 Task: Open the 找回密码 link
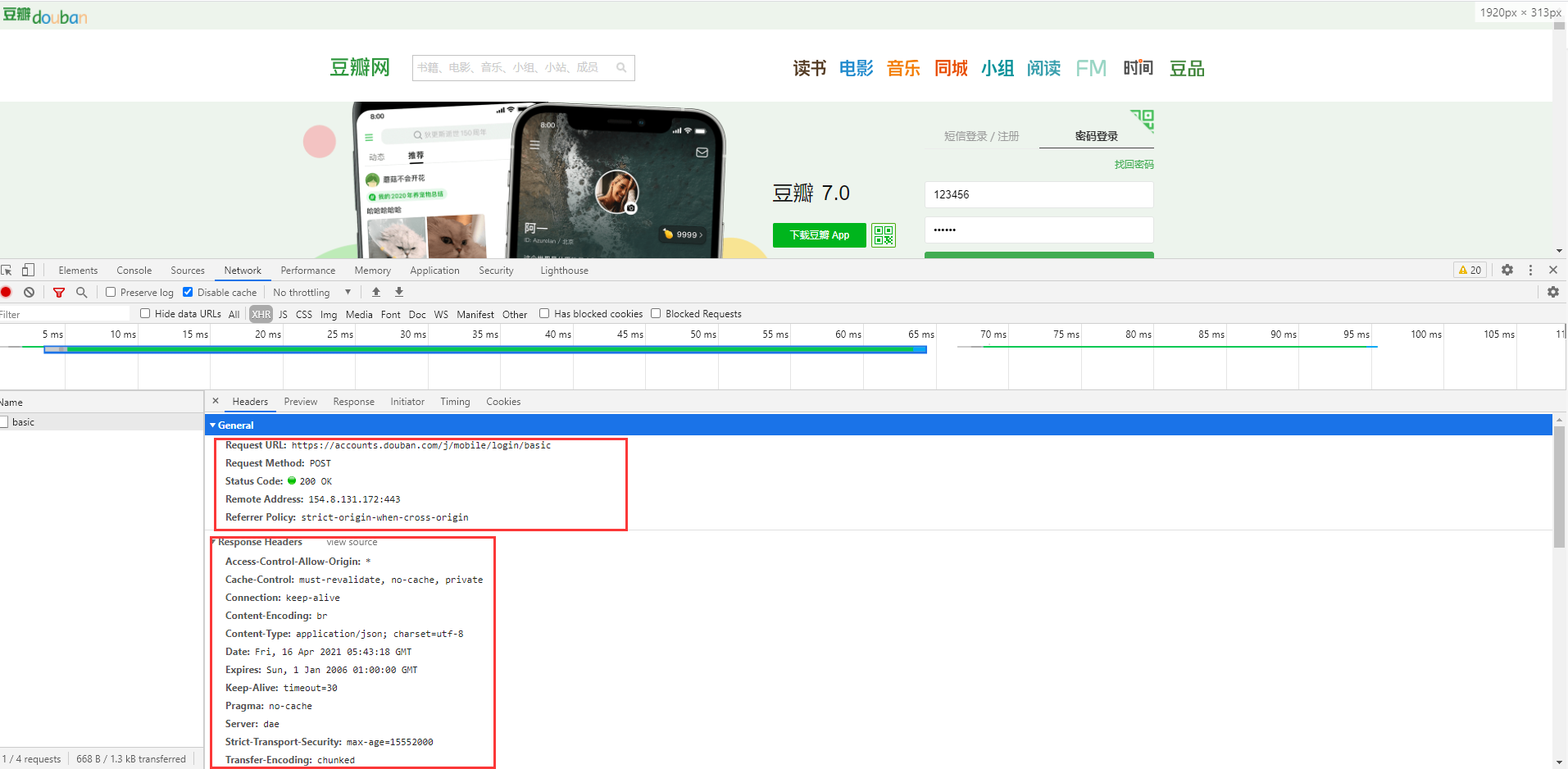click(1134, 165)
